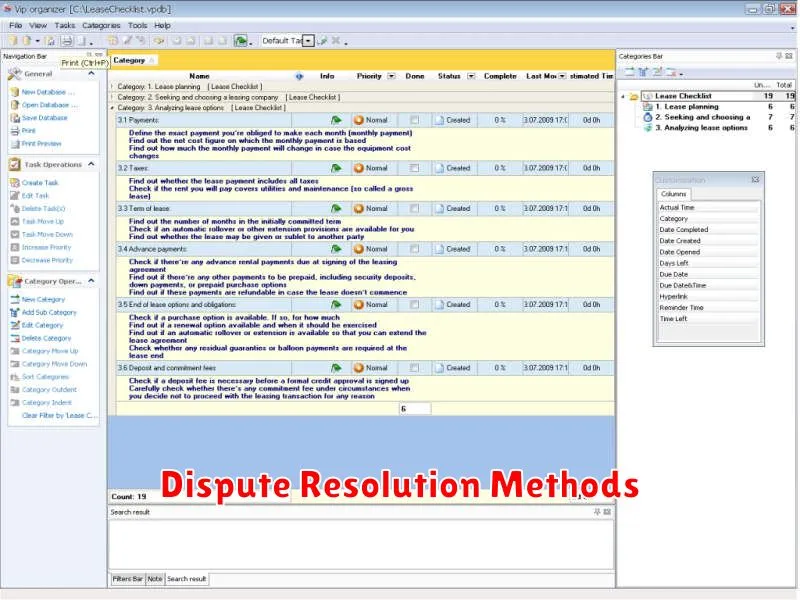Screen dimensions: 800x600
Task: Close the Customization columns window
Action: (755, 180)
